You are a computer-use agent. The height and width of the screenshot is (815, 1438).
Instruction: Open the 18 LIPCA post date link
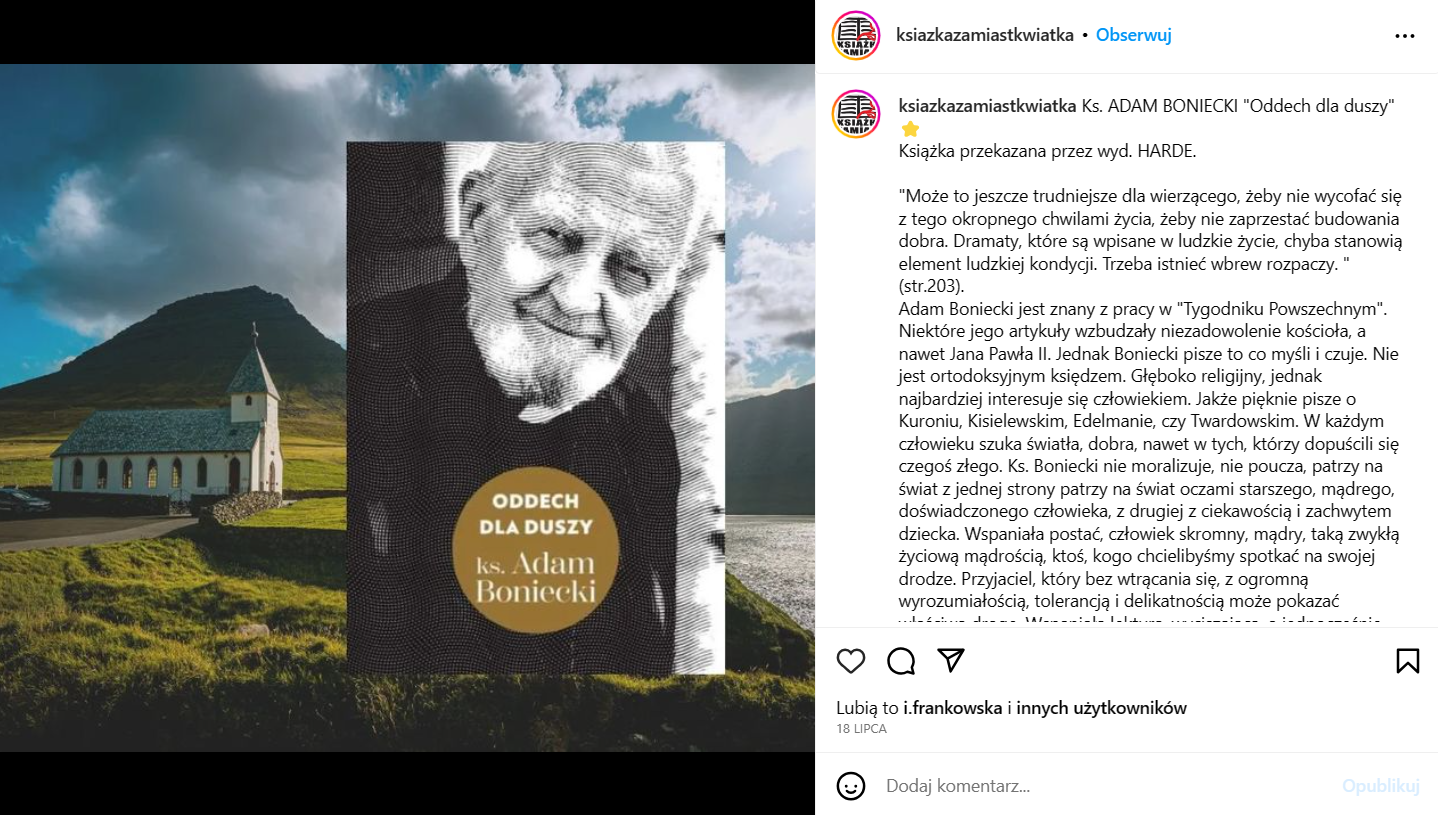[x=862, y=729]
